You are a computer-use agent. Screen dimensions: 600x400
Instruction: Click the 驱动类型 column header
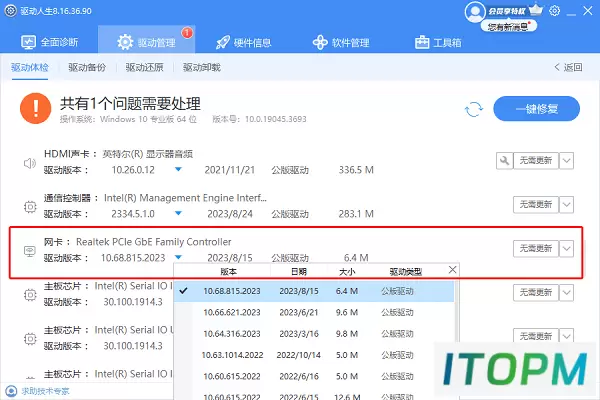point(406,271)
